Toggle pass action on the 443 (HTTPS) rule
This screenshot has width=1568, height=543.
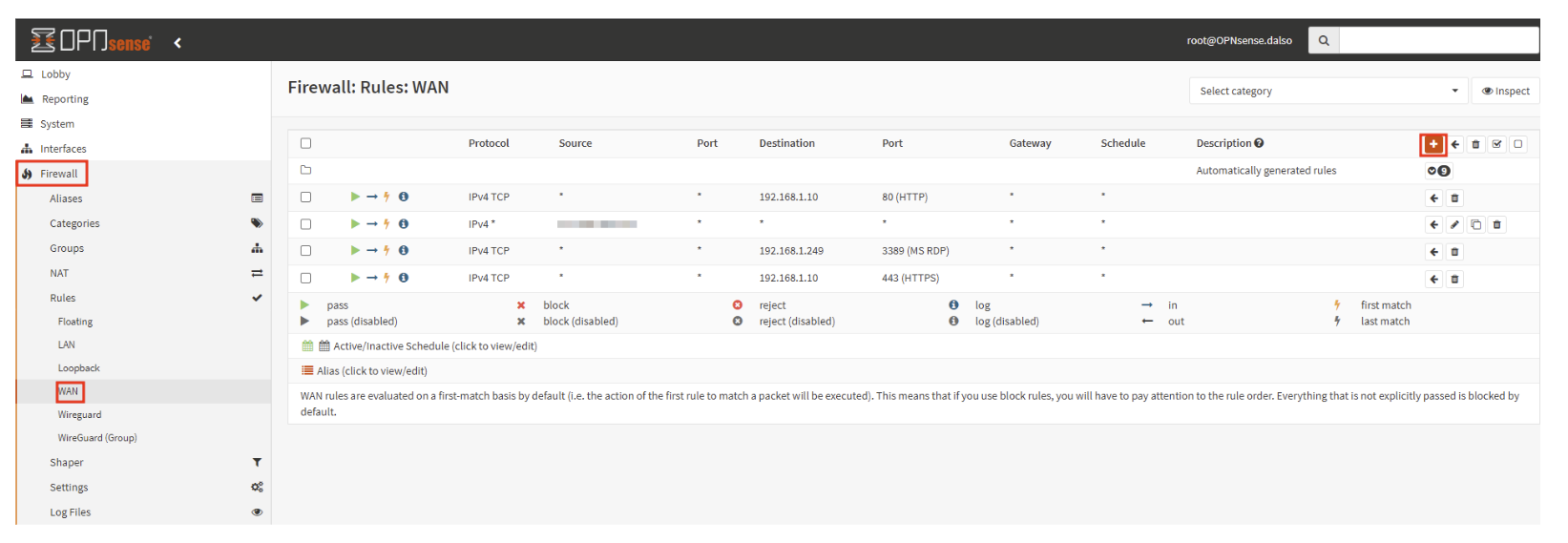[x=355, y=278]
